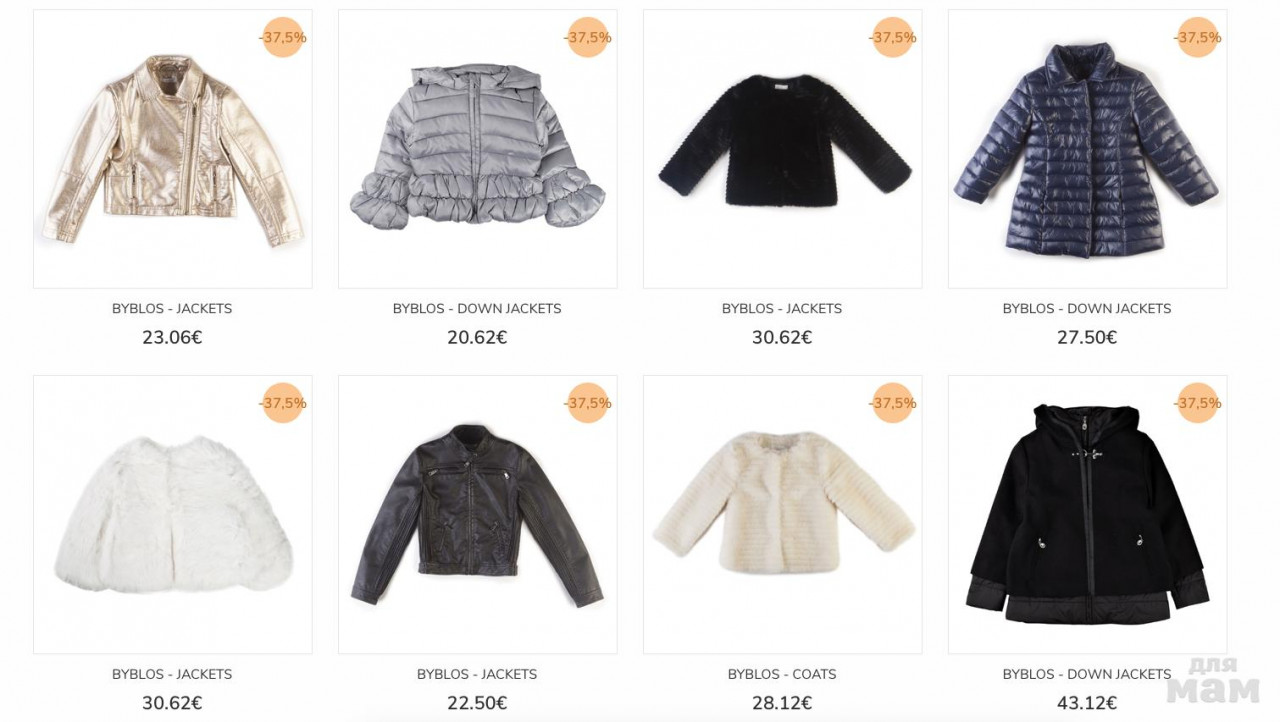This screenshot has width=1280, height=722.
Task: Open BYBLOS - JACKETS link priced 23.06€
Action: 172,308
